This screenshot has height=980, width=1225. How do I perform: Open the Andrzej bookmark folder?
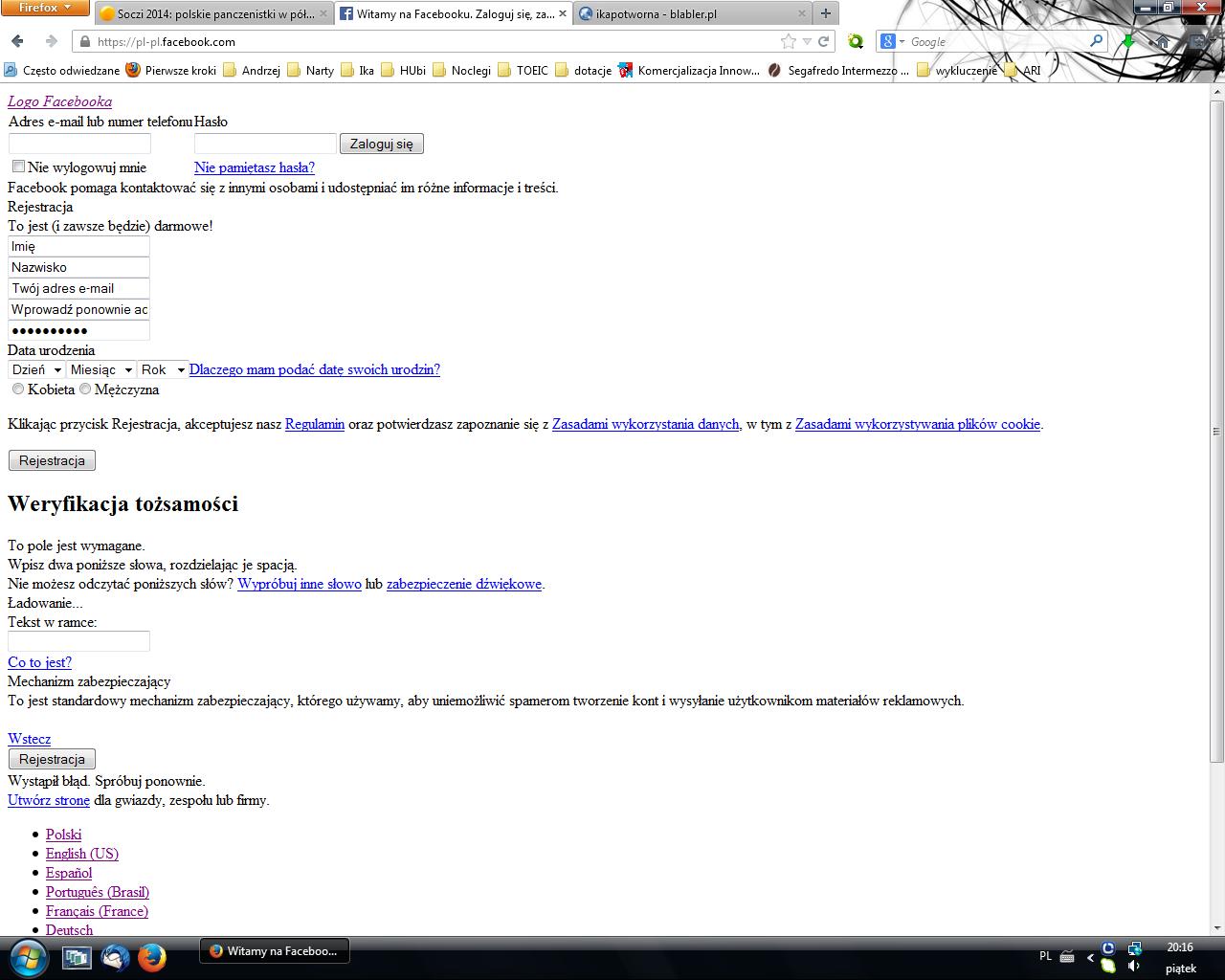[252, 70]
